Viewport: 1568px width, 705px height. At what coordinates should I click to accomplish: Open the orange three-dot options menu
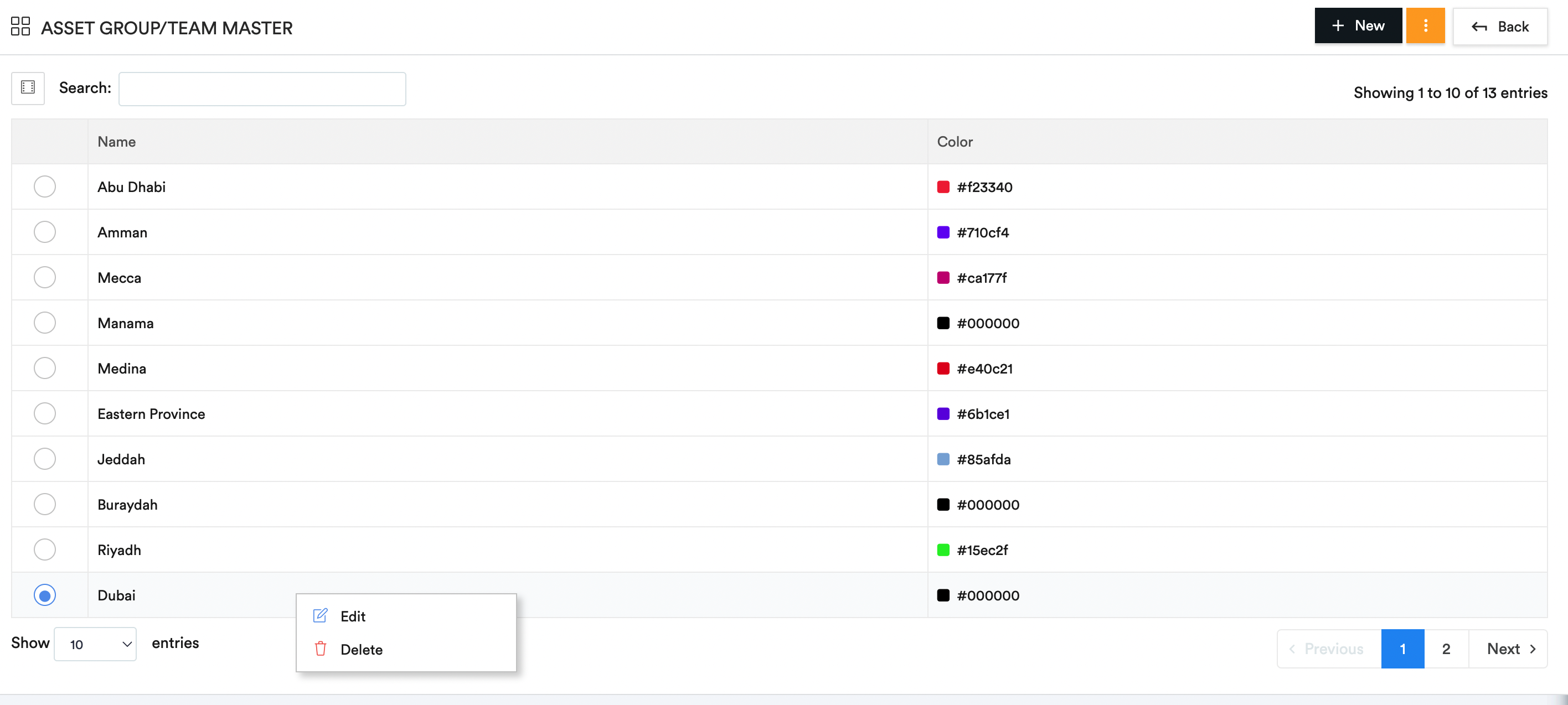coord(1425,25)
